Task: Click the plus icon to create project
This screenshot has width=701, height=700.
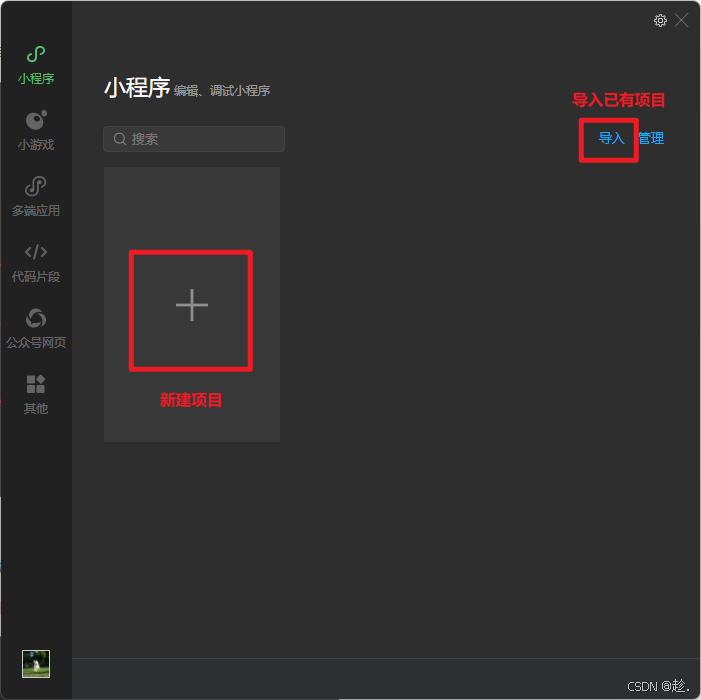Action: (x=192, y=305)
